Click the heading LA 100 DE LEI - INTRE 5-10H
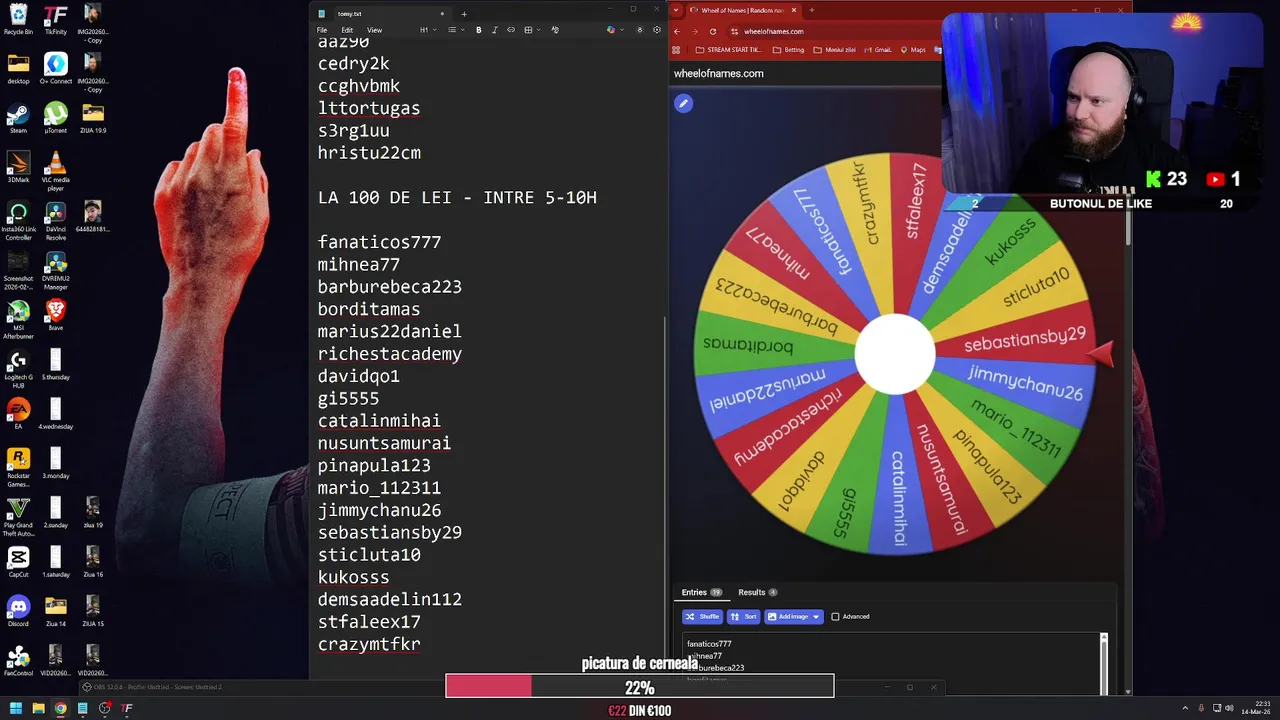Screen dimensions: 1280x720 [x=457, y=198]
